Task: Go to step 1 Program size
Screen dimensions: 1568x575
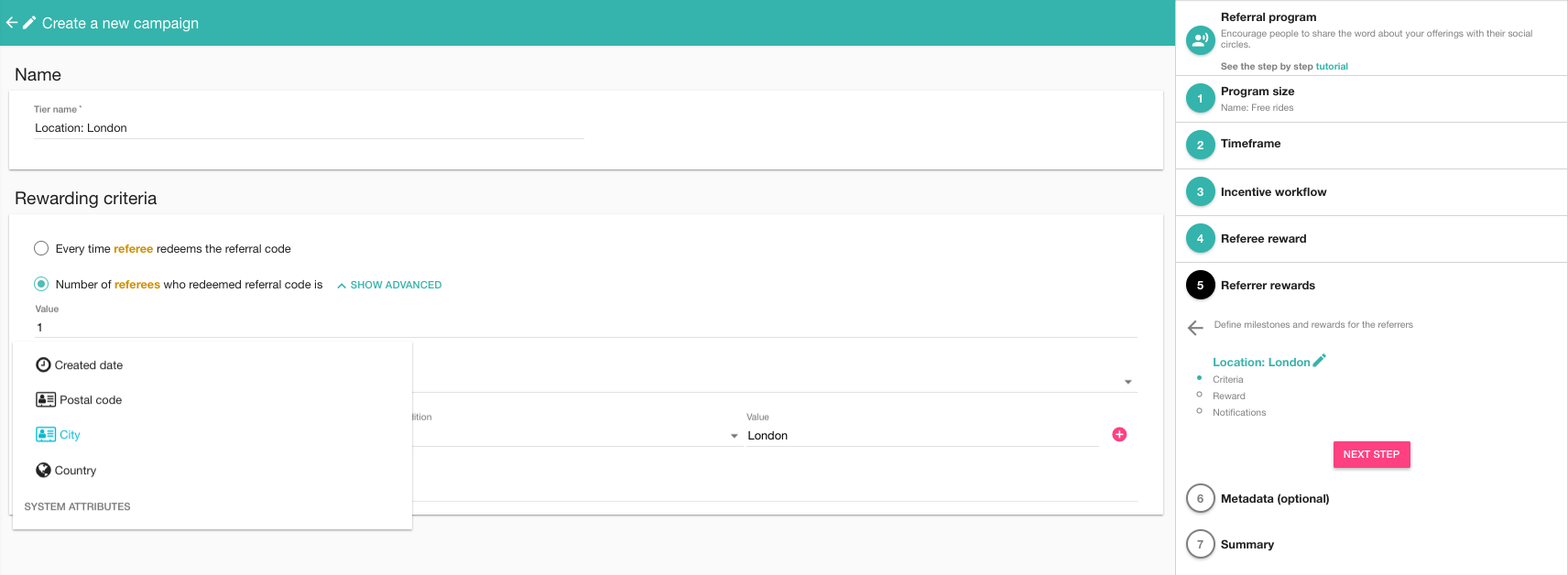Action: [1257, 92]
